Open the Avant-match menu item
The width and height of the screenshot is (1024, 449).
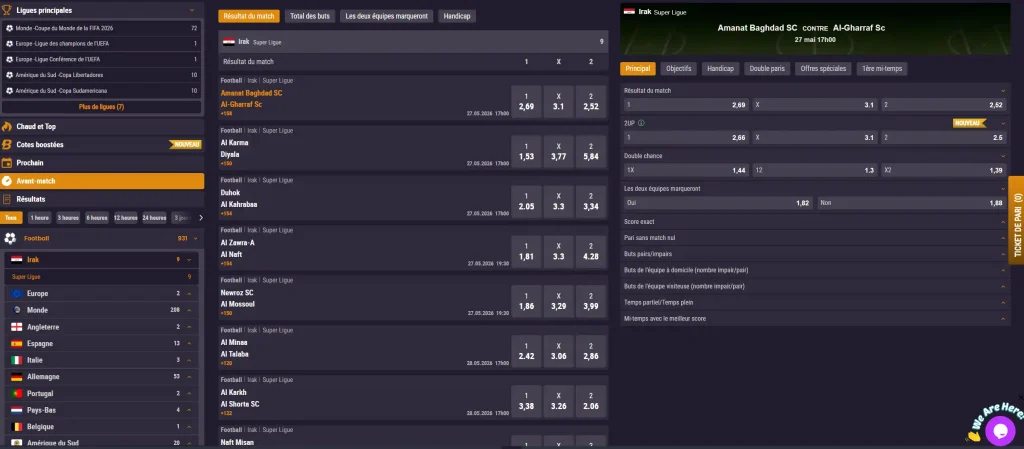click(103, 181)
